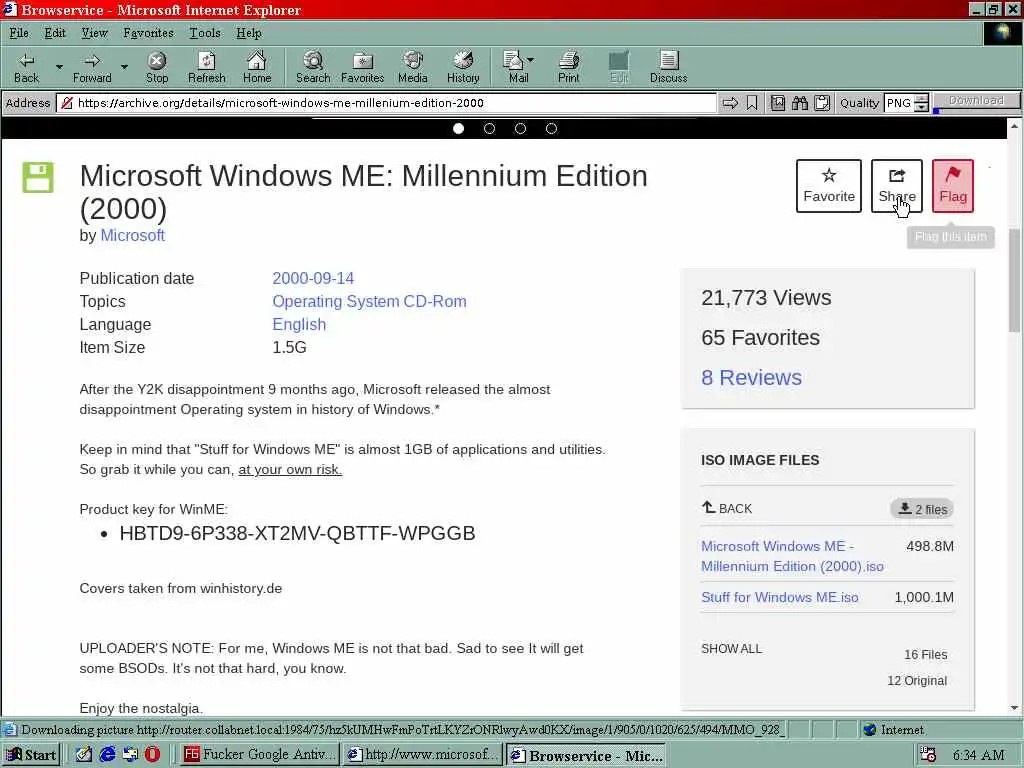Click the Go arrow next to the address bar
Image resolution: width=1024 pixels, height=768 pixels.
(x=730, y=103)
